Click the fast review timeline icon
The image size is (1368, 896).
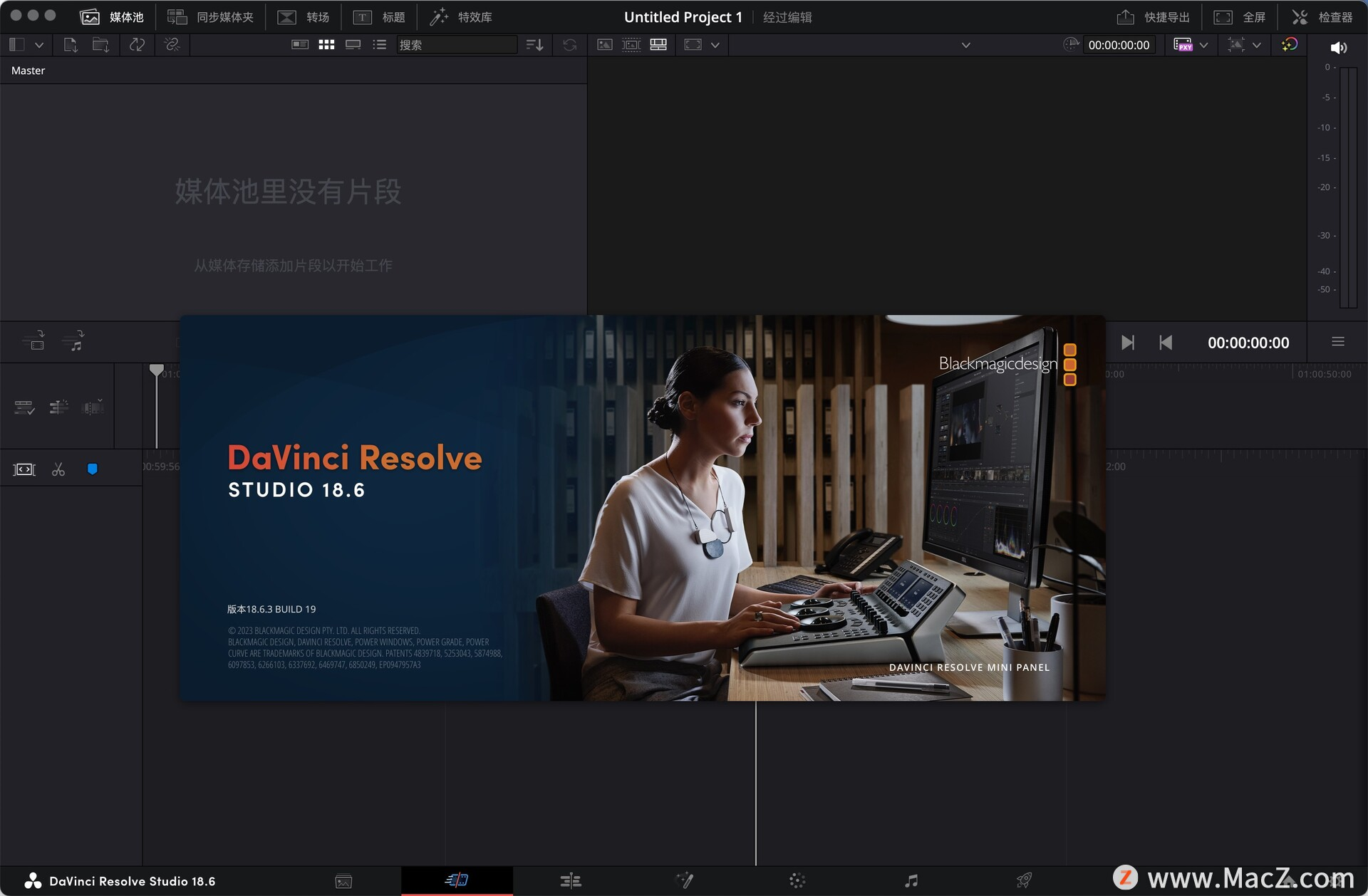pos(93,407)
